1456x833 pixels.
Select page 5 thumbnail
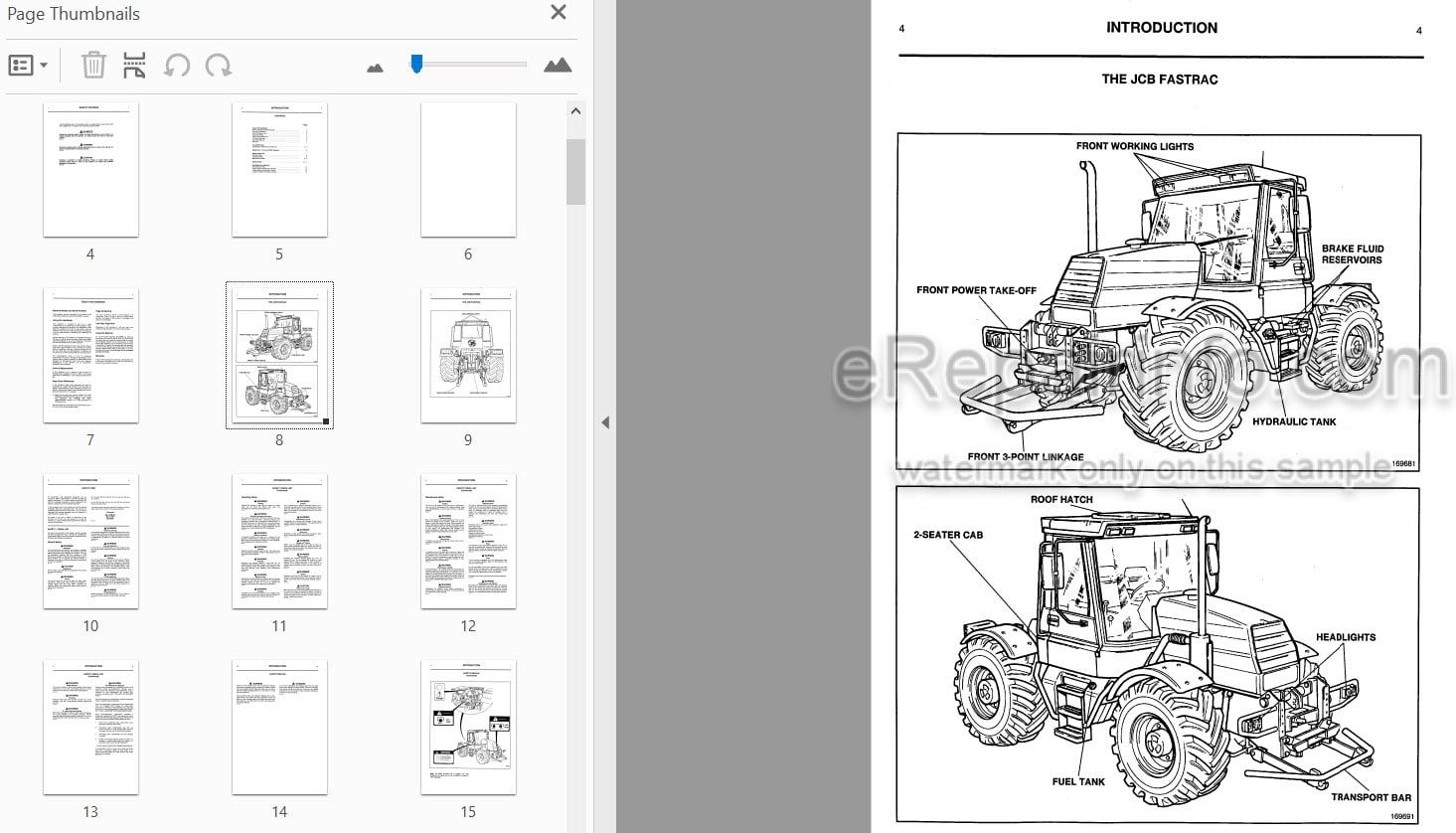[x=279, y=170]
